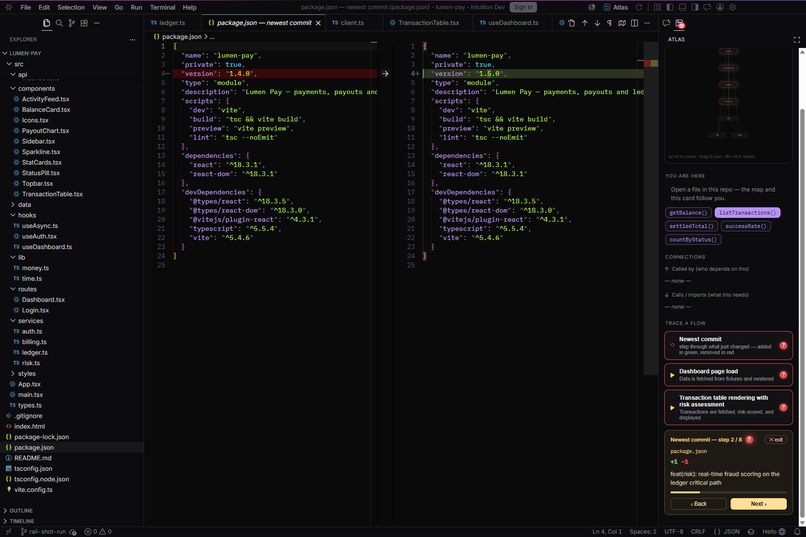Screen dimensions: 806x537
Task: Open the File menu
Action: 26,7
